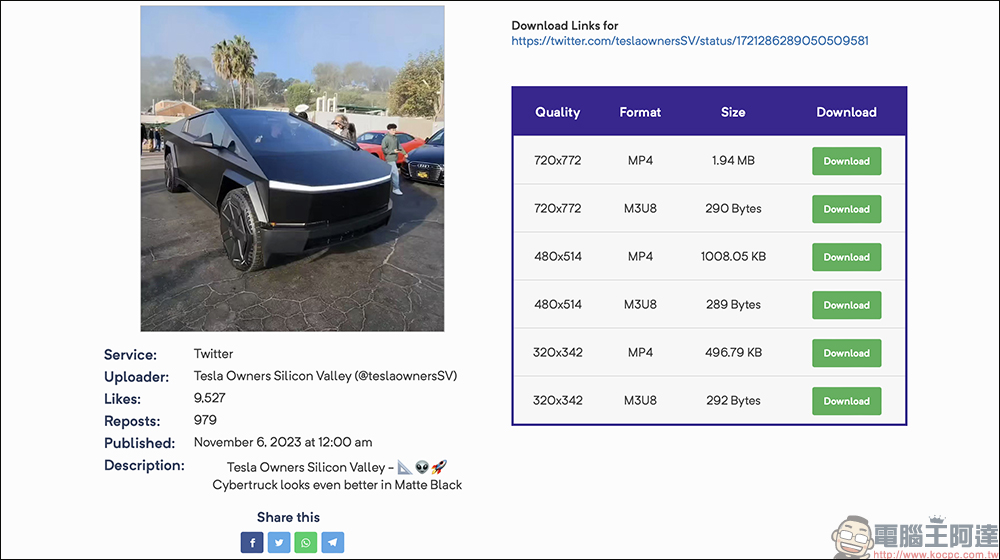This screenshot has width=1000, height=560.
Task: Share via the Twitter icon
Action: click(279, 542)
